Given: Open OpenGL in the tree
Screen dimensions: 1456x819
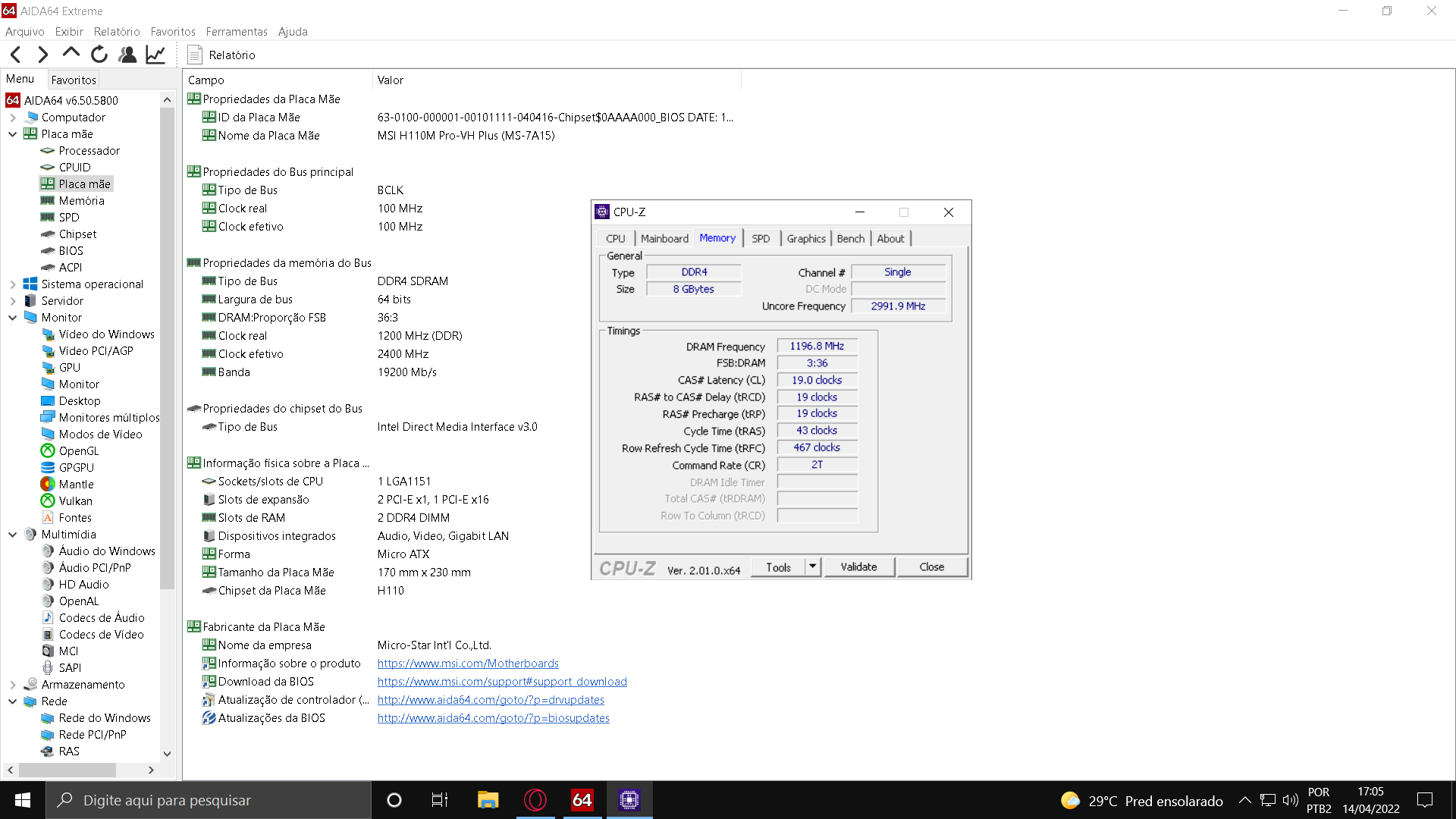Looking at the screenshot, I should point(78,450).
